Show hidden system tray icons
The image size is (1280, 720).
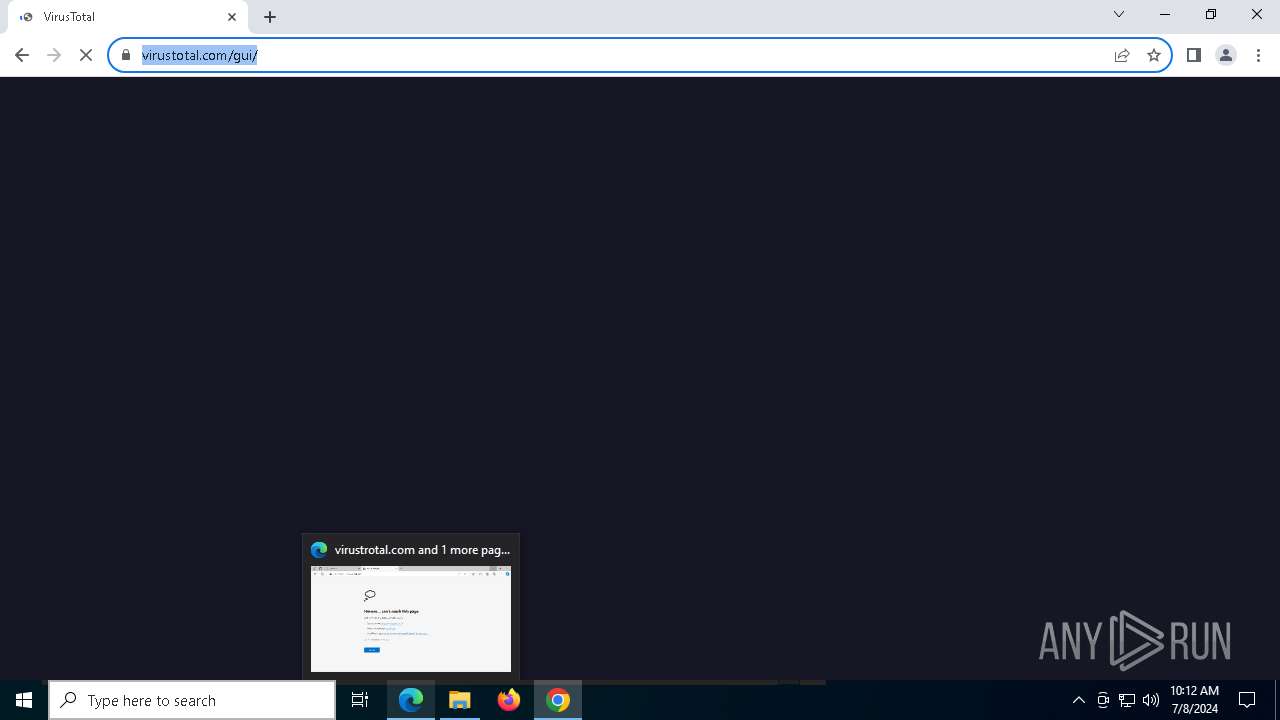point(1079,700)
